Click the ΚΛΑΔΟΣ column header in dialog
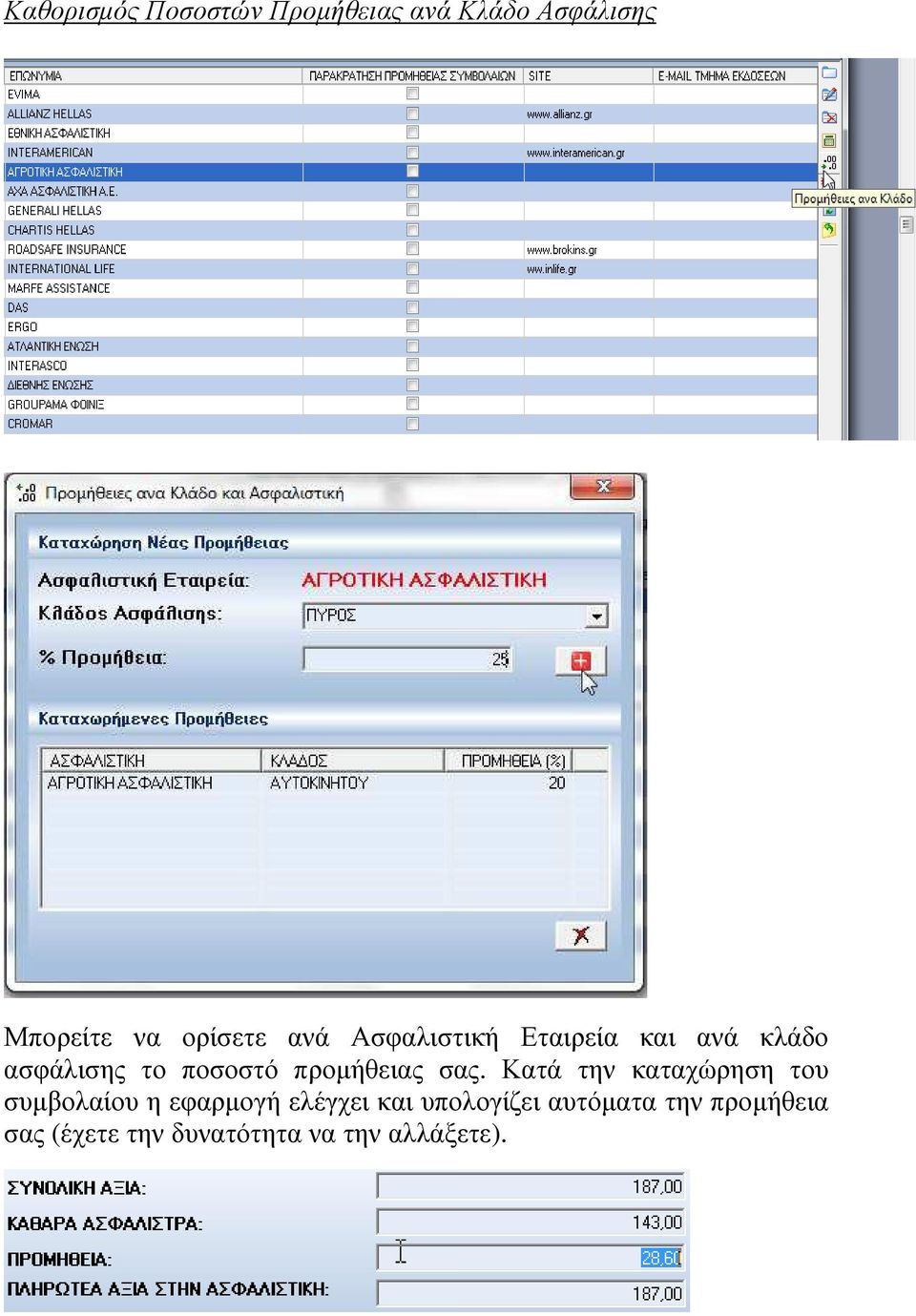 [353, 761]
